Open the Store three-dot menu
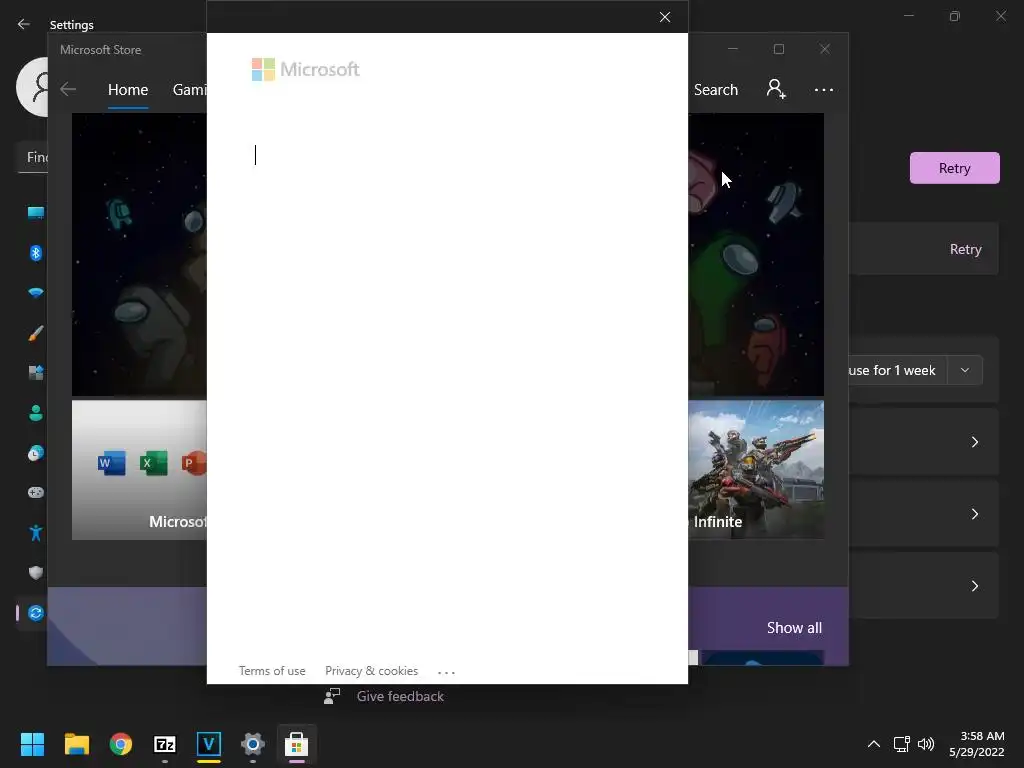The image size is (1024, 768). [824, 89]
